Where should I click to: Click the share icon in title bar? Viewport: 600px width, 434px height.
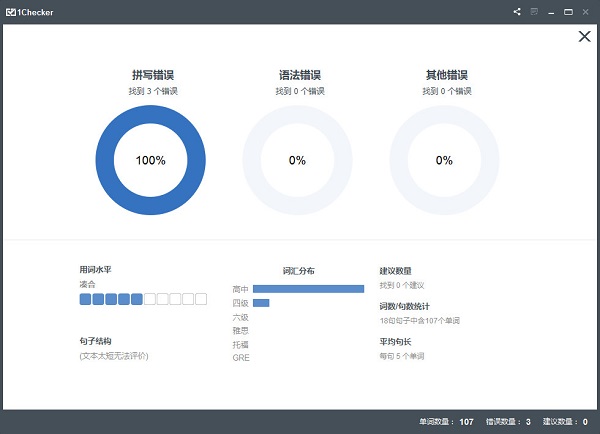click(x=517, y=12)
